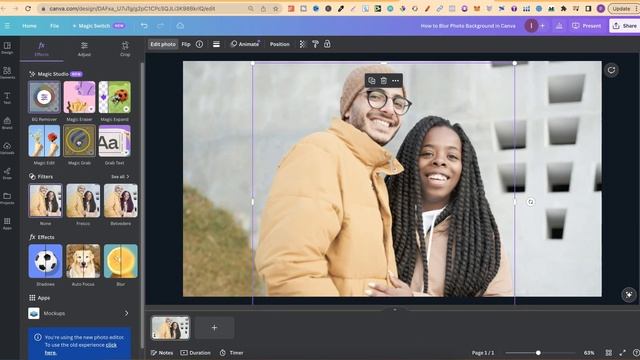
Task: Add collaborator with plus icon
Action: [x=542, y=26]
